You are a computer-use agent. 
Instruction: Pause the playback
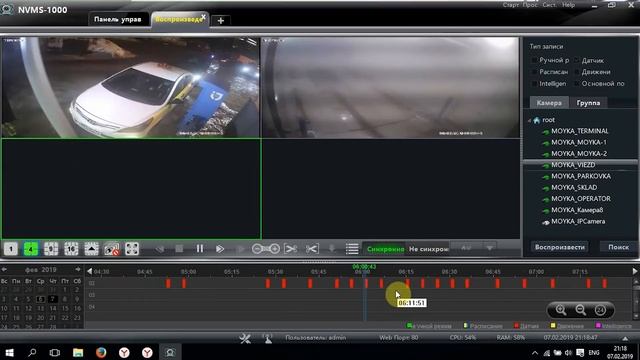click(200, 249)
